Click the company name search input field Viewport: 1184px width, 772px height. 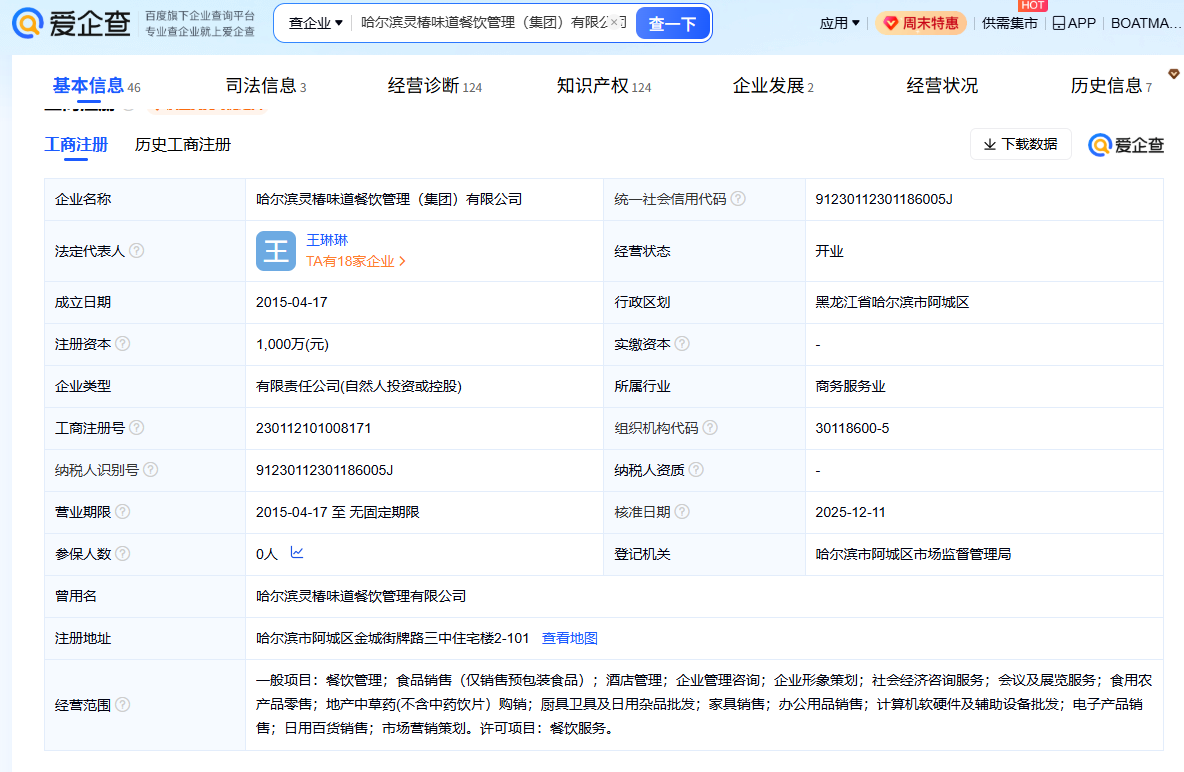482,22
